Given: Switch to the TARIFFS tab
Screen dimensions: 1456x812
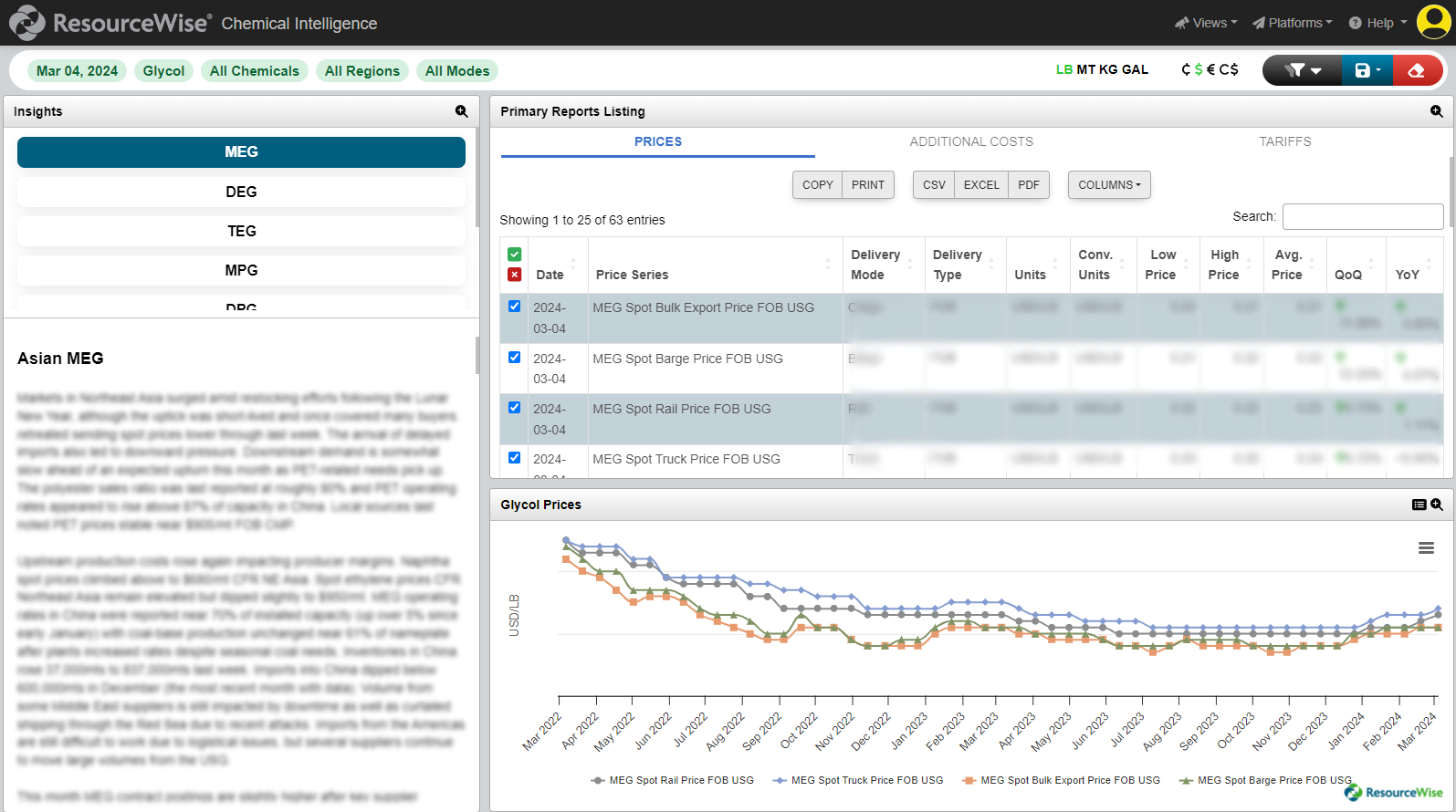Looking at the screenshot, I should point(1285,141).
